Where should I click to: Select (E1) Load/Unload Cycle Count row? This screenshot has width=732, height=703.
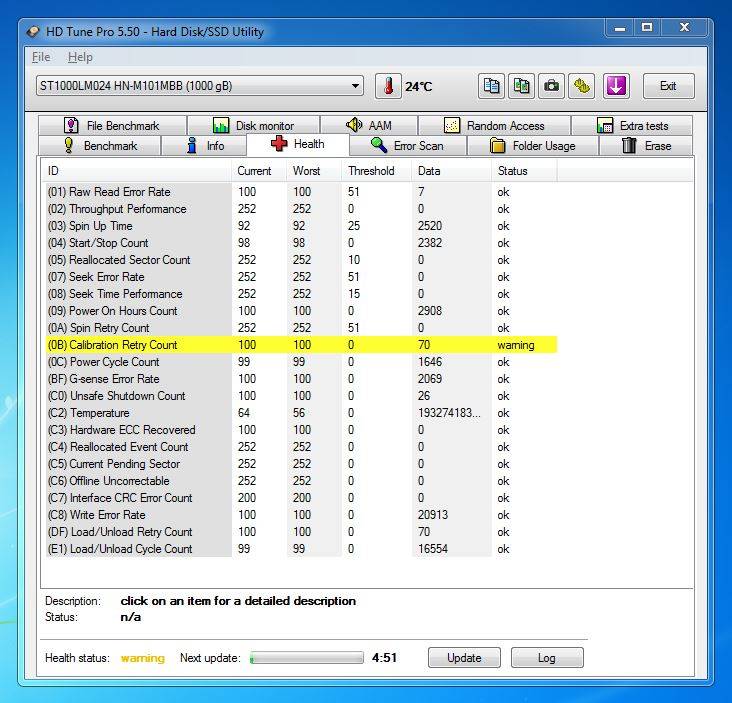pos(301,549)
